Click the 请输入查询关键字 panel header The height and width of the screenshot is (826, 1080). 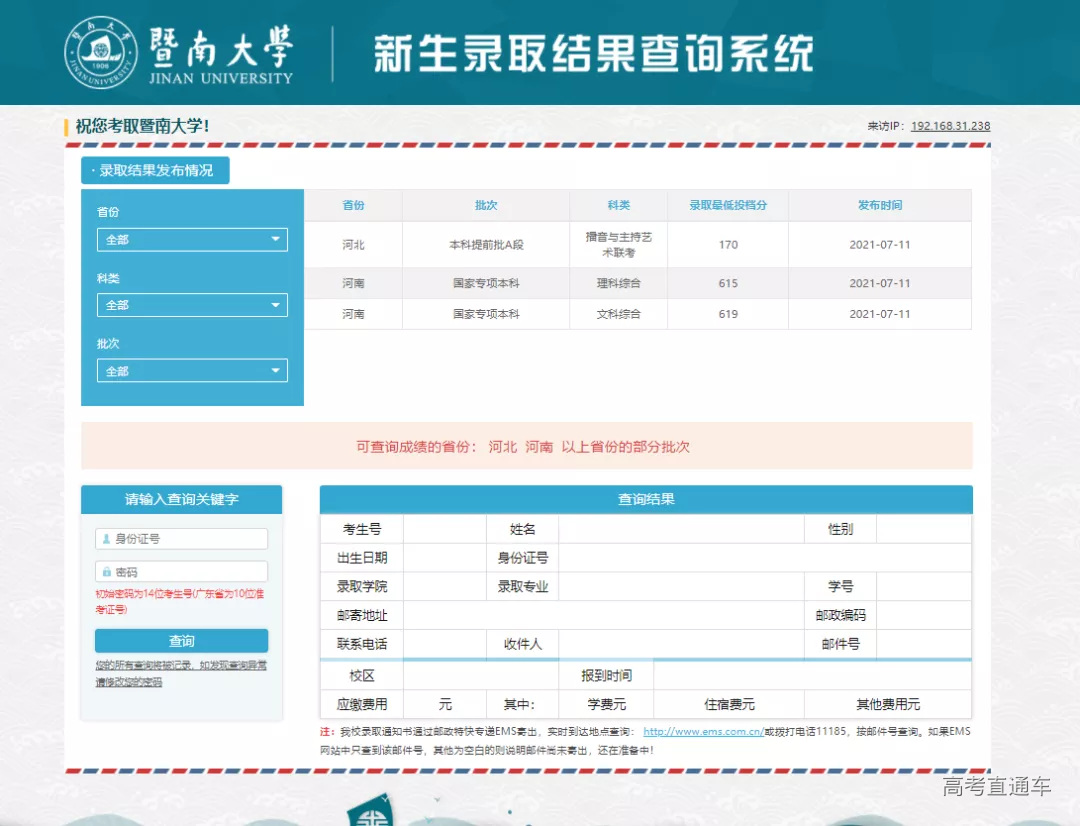181,499
